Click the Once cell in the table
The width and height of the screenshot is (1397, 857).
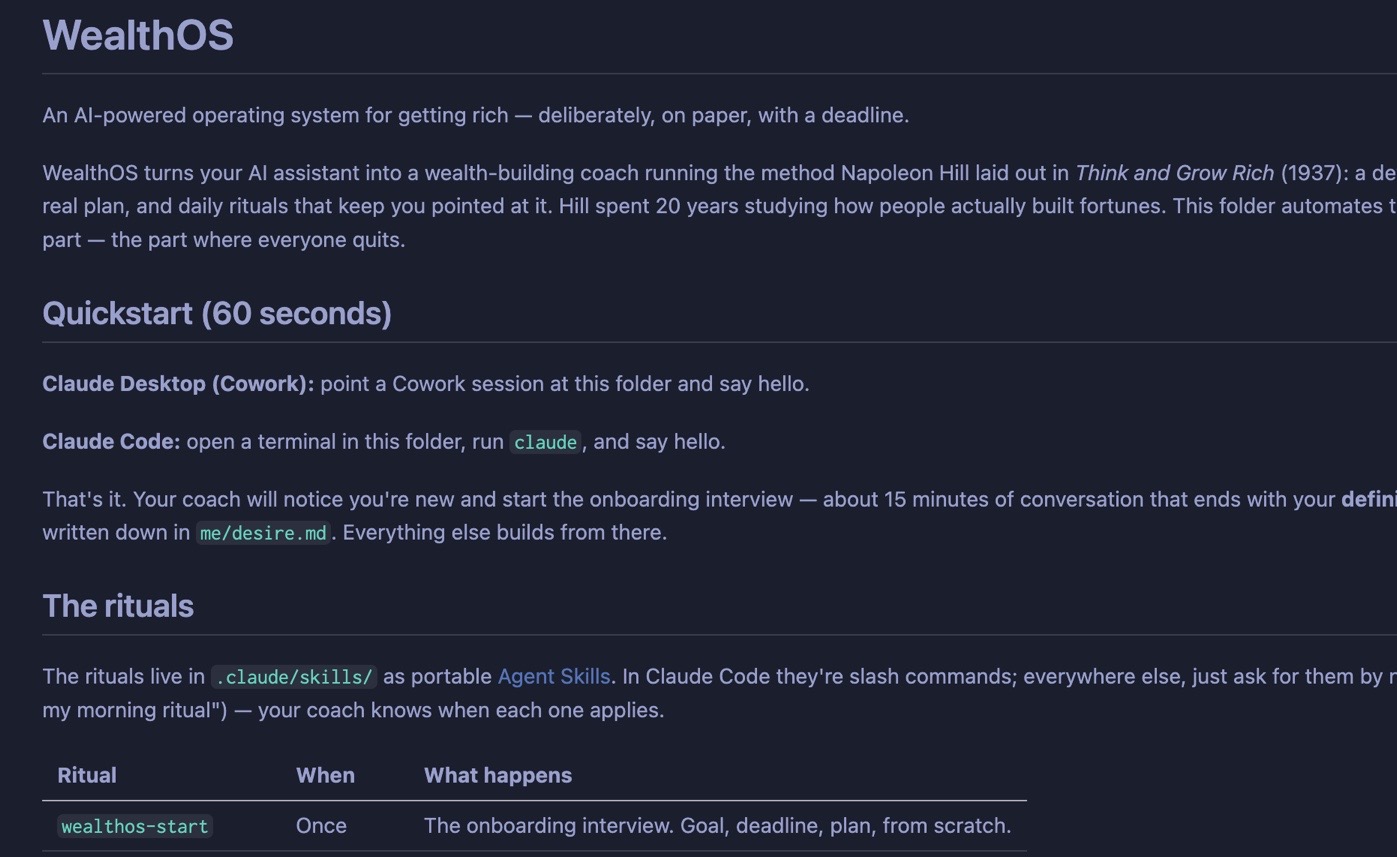(x=321, y=825)
